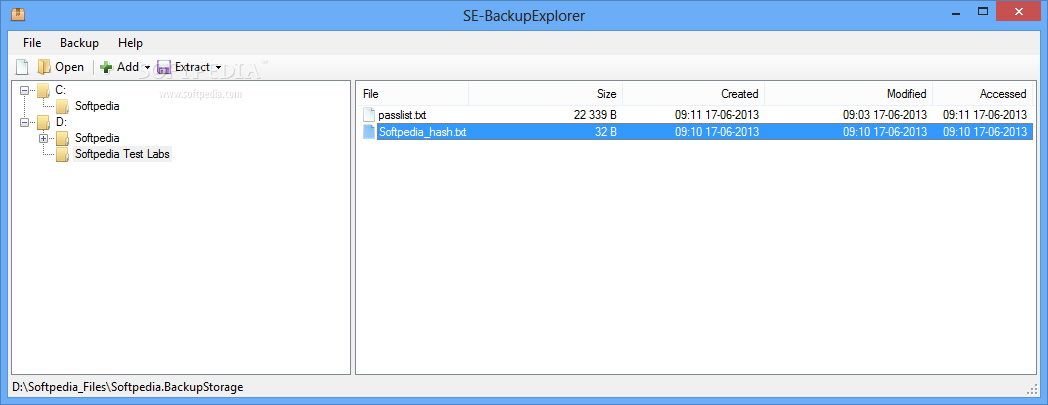This screenshot has height=405, width=1048.
Task: Click the Extract toolbar button label
Action: tap(192, 67)
